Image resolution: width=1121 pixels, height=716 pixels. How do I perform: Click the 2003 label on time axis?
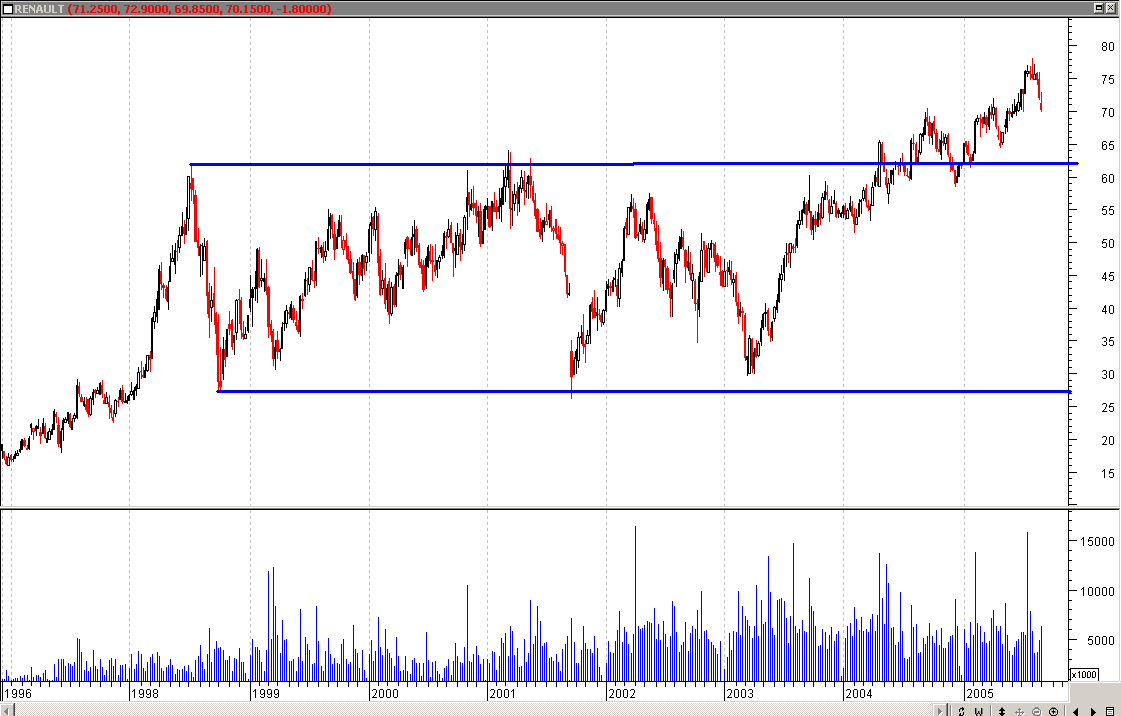click(740, 693)
